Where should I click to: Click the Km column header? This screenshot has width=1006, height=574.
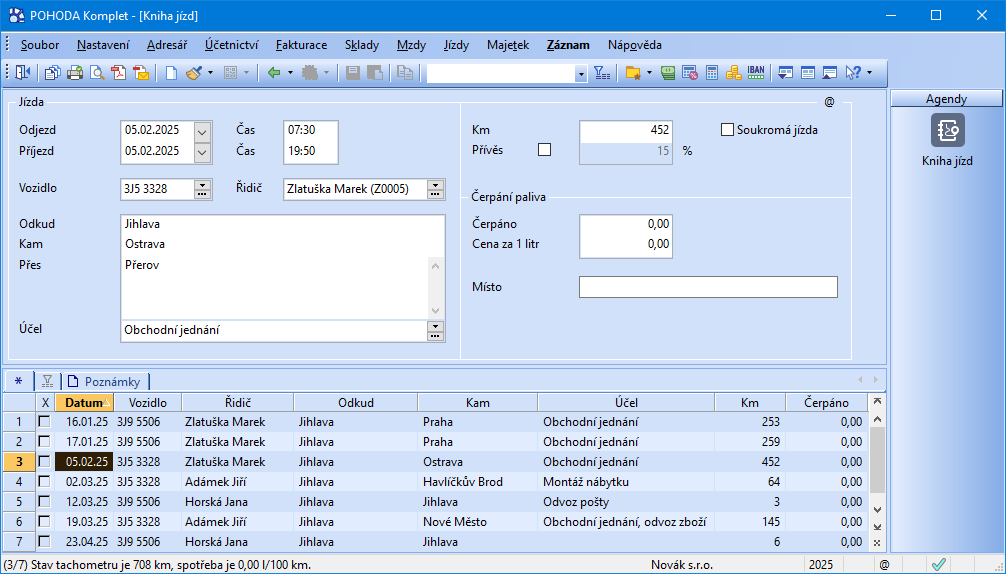pos(749,403)
